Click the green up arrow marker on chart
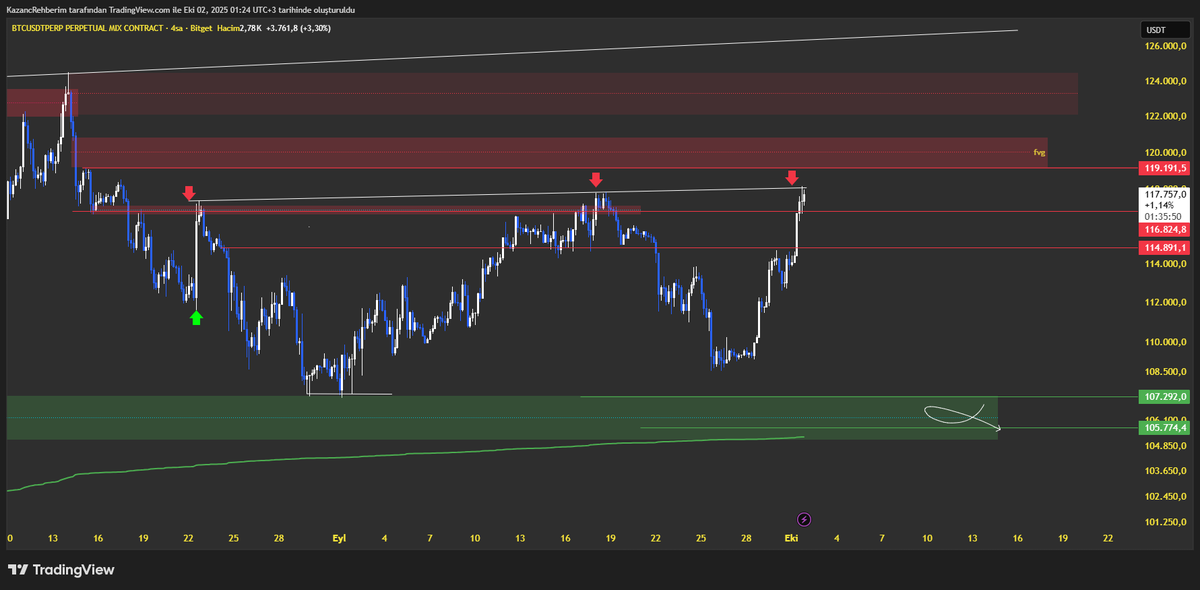Image resolution: width=1200 pixels, height=590 pixels. click(x=196, y=318)
